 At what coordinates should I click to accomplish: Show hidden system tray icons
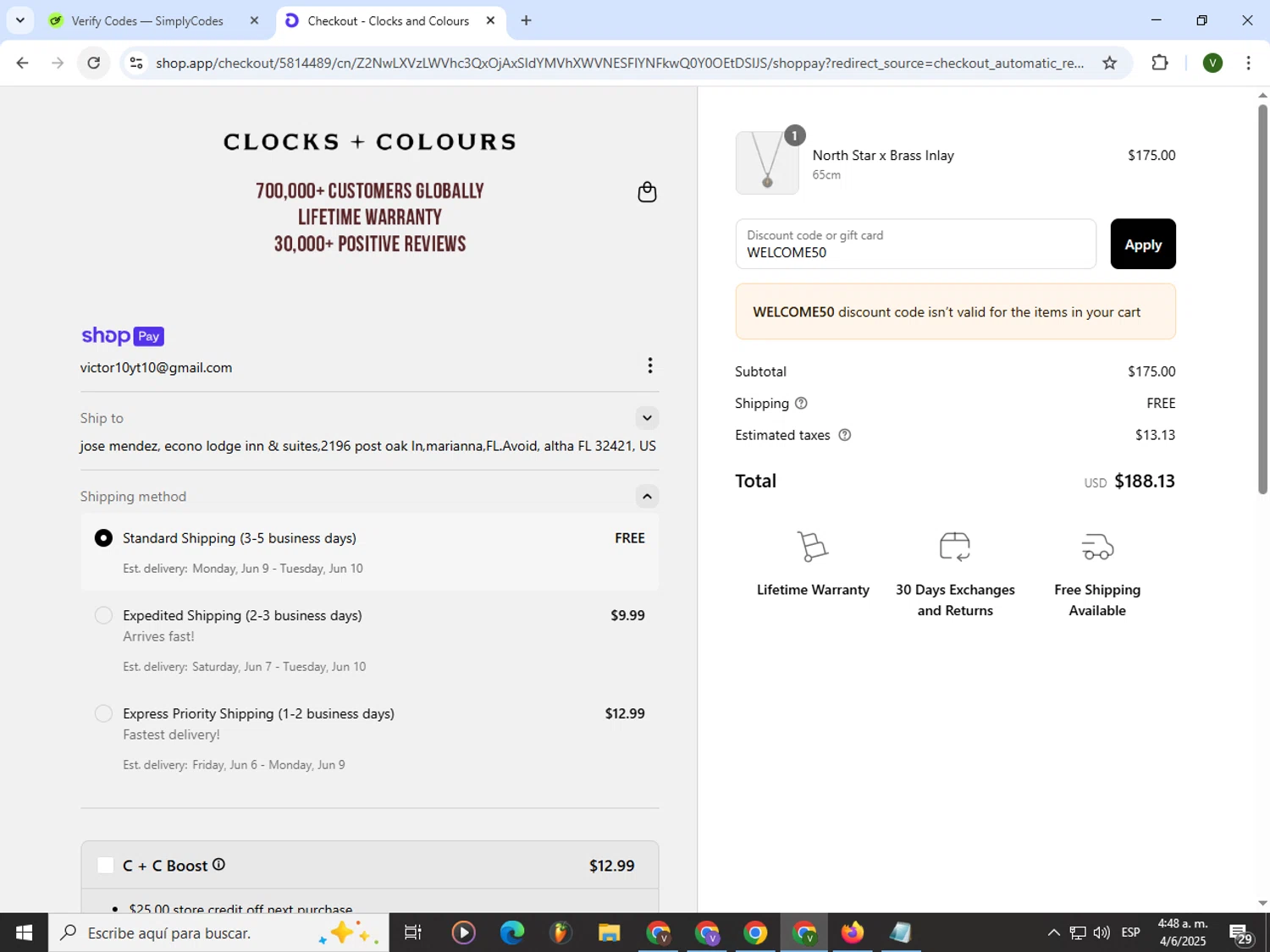click(x=1053, y=933)
